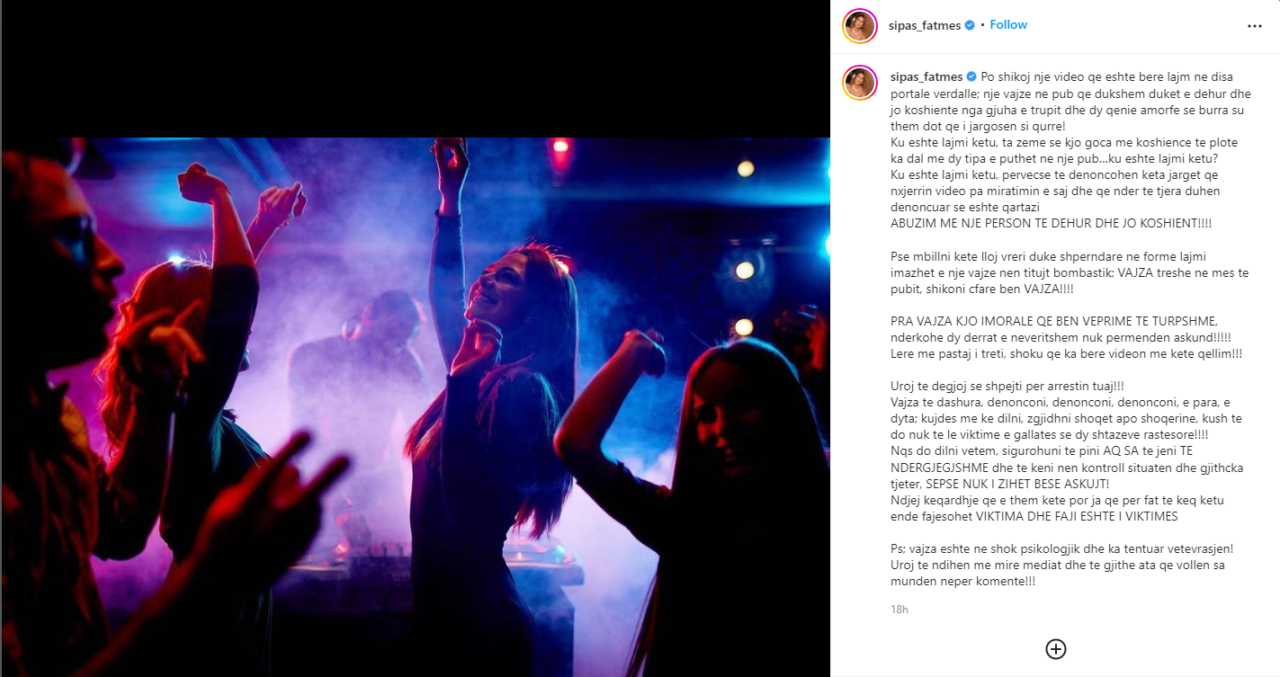This screenshot has width=1280, height=677.
Task: Click the load more comments plus icon
Action: click(x=1055, y=649)
